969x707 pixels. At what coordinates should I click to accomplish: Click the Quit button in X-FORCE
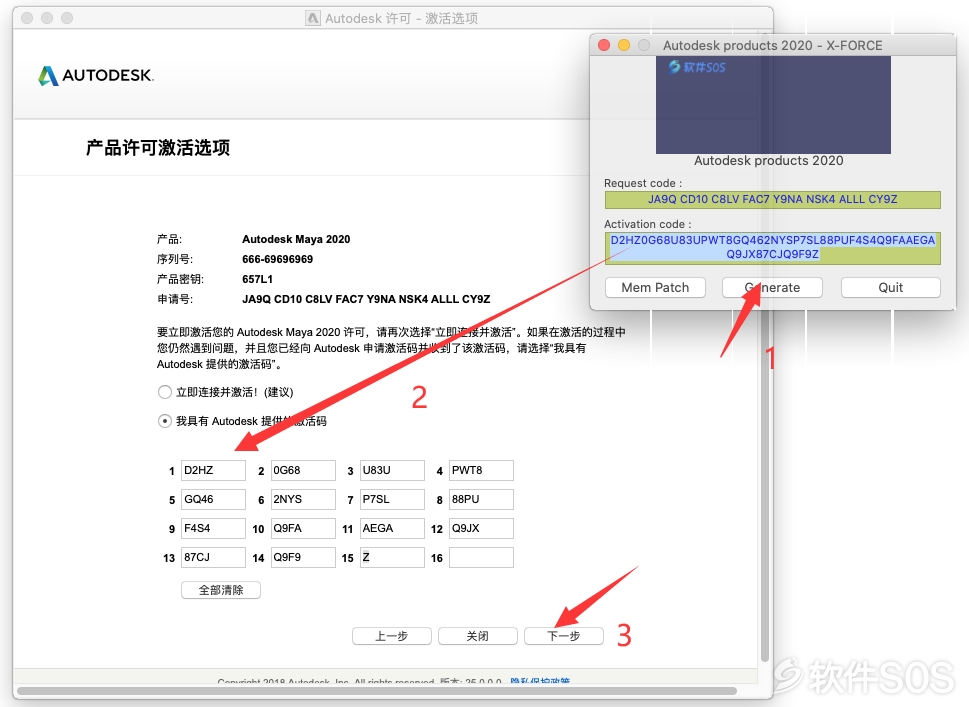tap(891, 287)
